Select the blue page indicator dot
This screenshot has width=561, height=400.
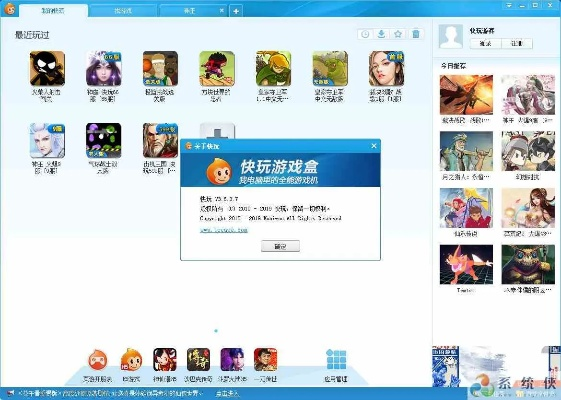(216, 331)
